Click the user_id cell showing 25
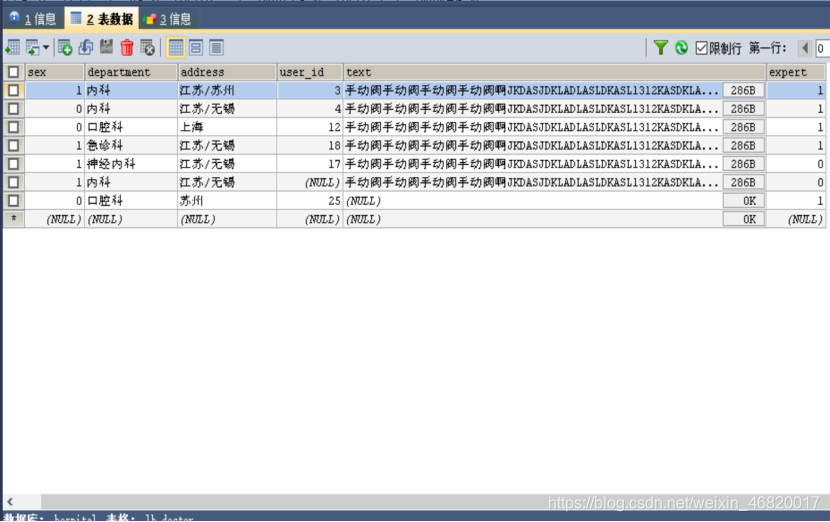This screenshot has height=522, width=830. coord(310,201)
